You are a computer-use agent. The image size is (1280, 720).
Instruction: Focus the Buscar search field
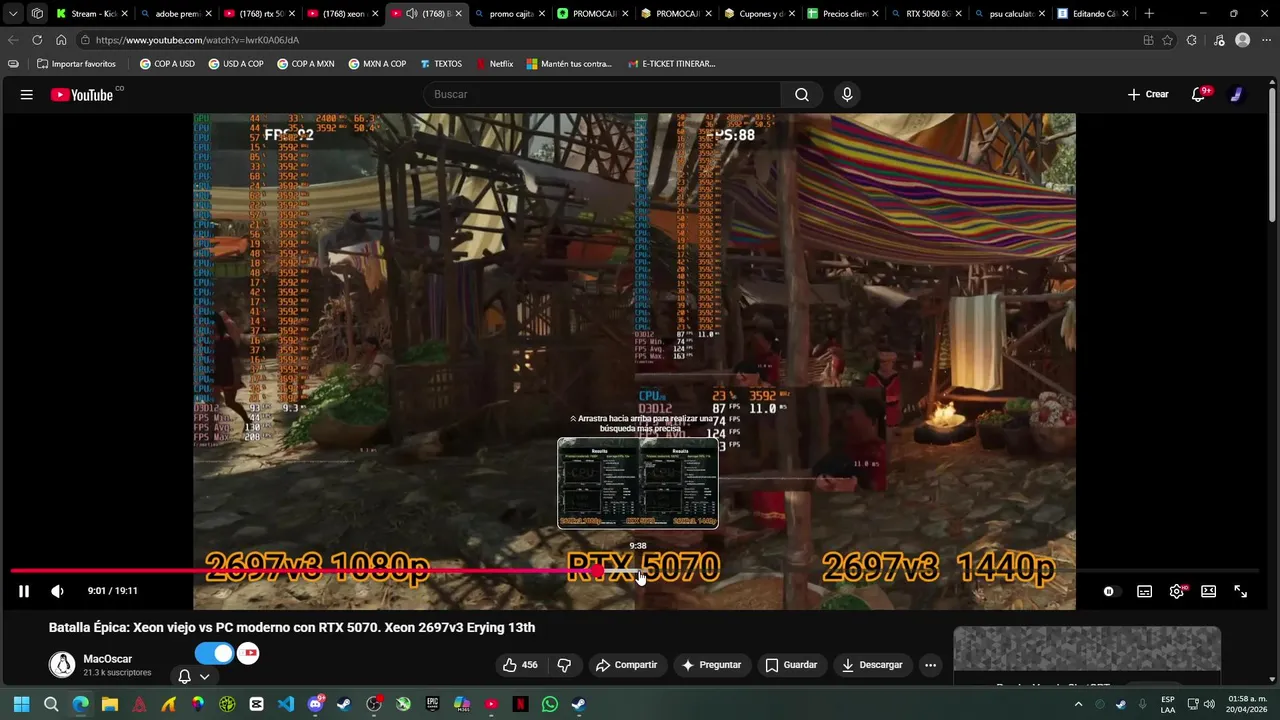[603, 94]
